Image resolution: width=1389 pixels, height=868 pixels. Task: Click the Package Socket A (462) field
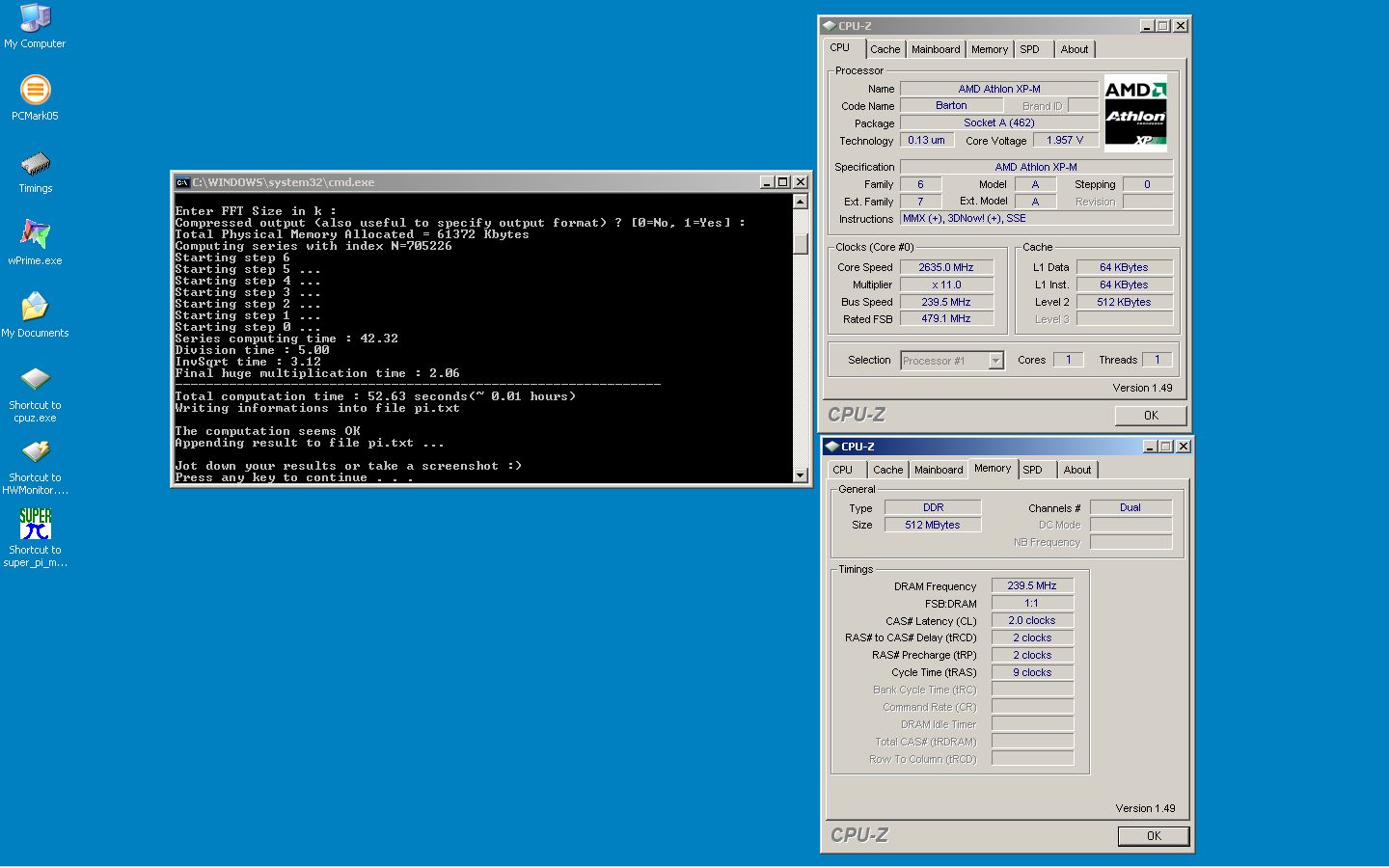click(999, 122)
